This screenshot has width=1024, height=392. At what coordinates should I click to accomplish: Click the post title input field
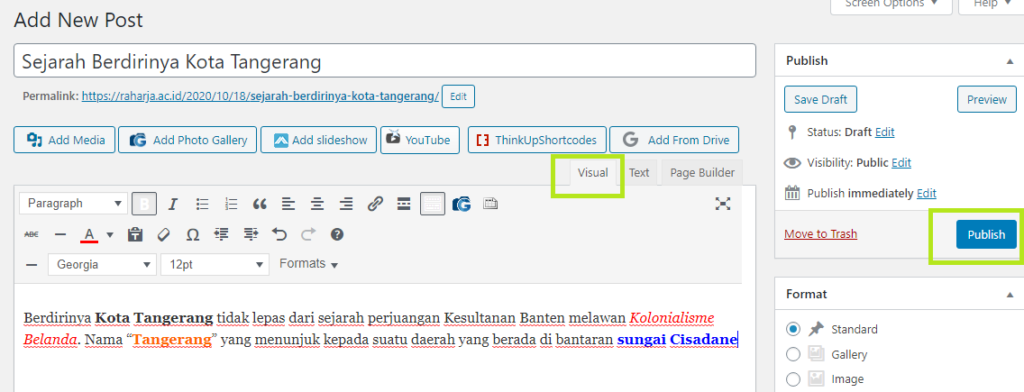[385, 61]
